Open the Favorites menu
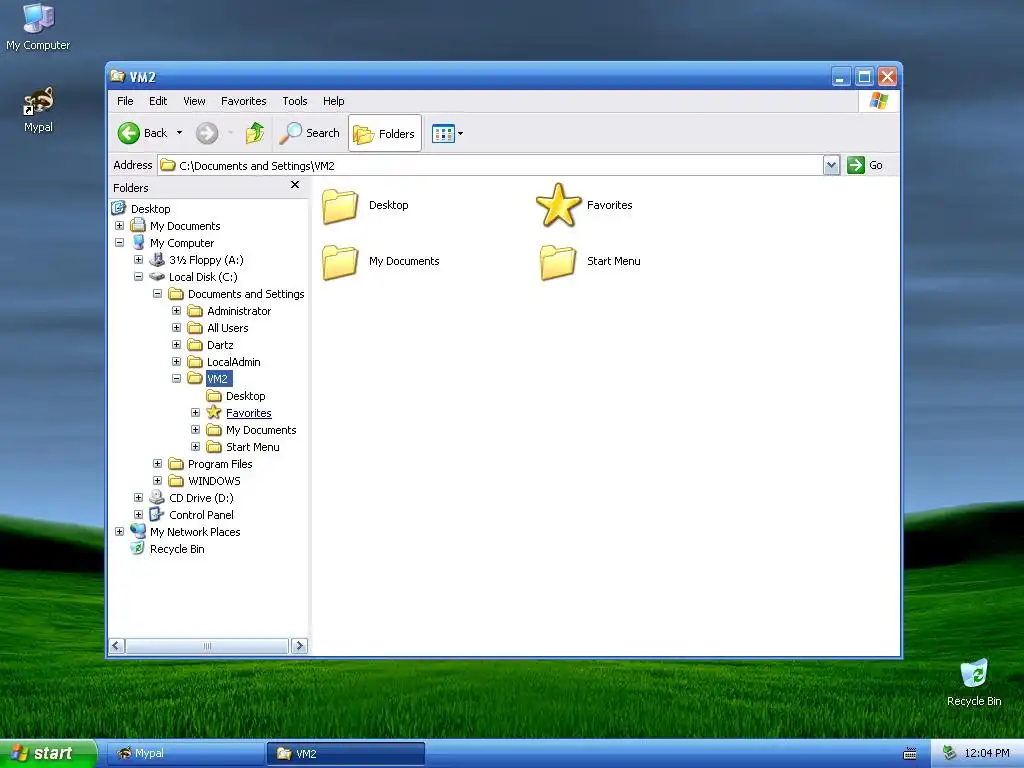Image resolution: width=1024 pixels, height=768 pixels. coord(244,101)
